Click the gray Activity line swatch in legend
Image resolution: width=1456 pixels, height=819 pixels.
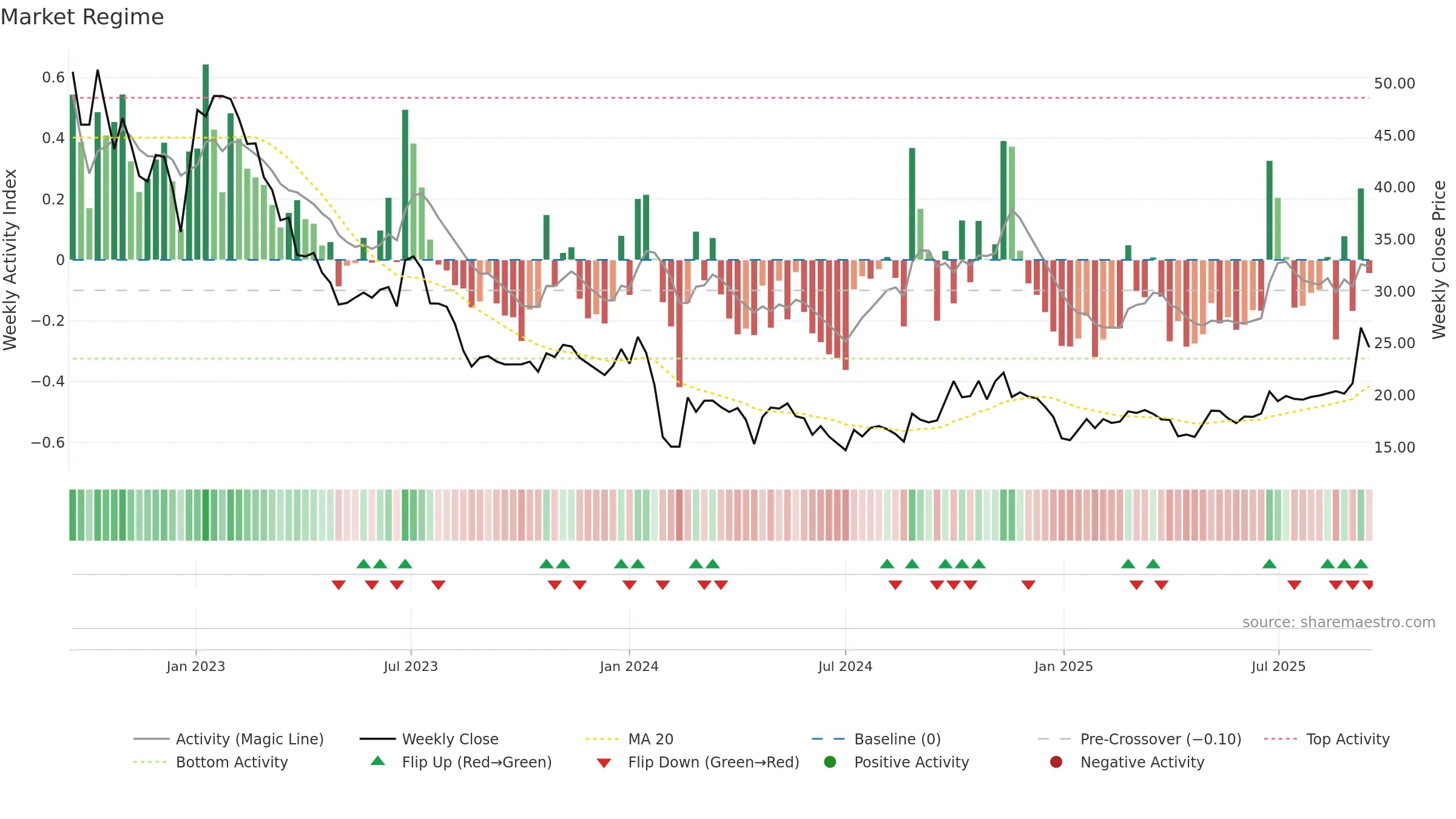click(x=151, y=739)
